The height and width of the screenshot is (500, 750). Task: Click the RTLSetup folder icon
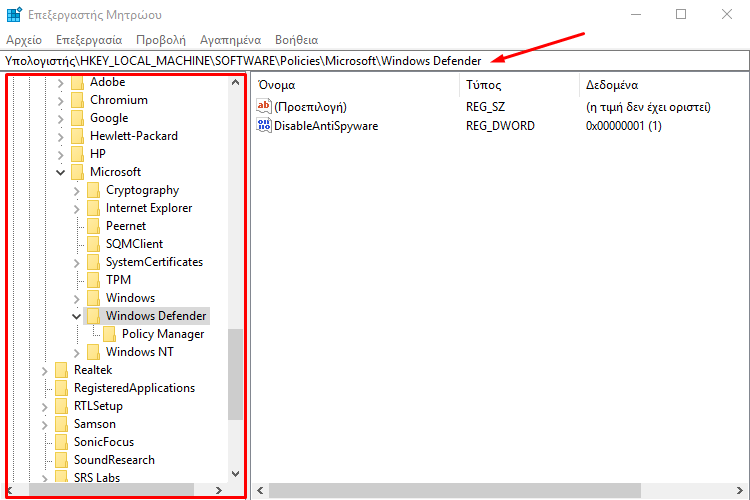61,406
